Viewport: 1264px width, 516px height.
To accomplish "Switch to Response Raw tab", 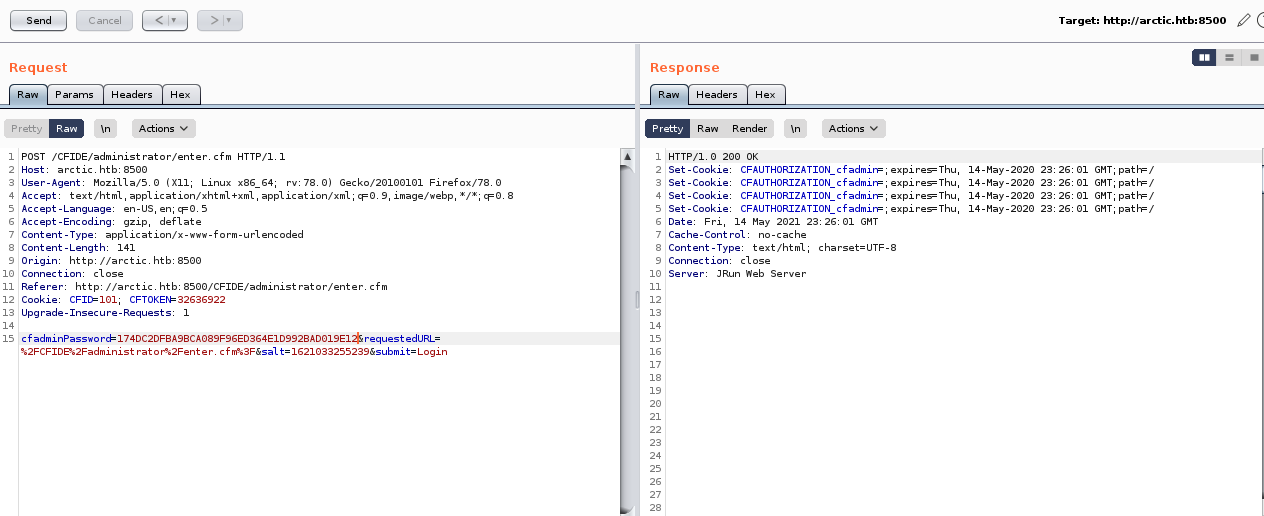I will coord(669,94).
